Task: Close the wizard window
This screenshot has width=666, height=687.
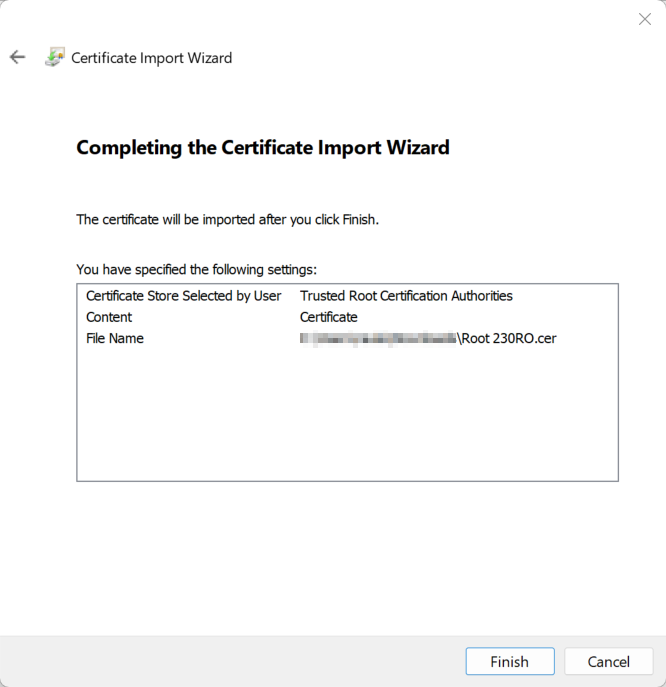Action: tap(645, 19)
